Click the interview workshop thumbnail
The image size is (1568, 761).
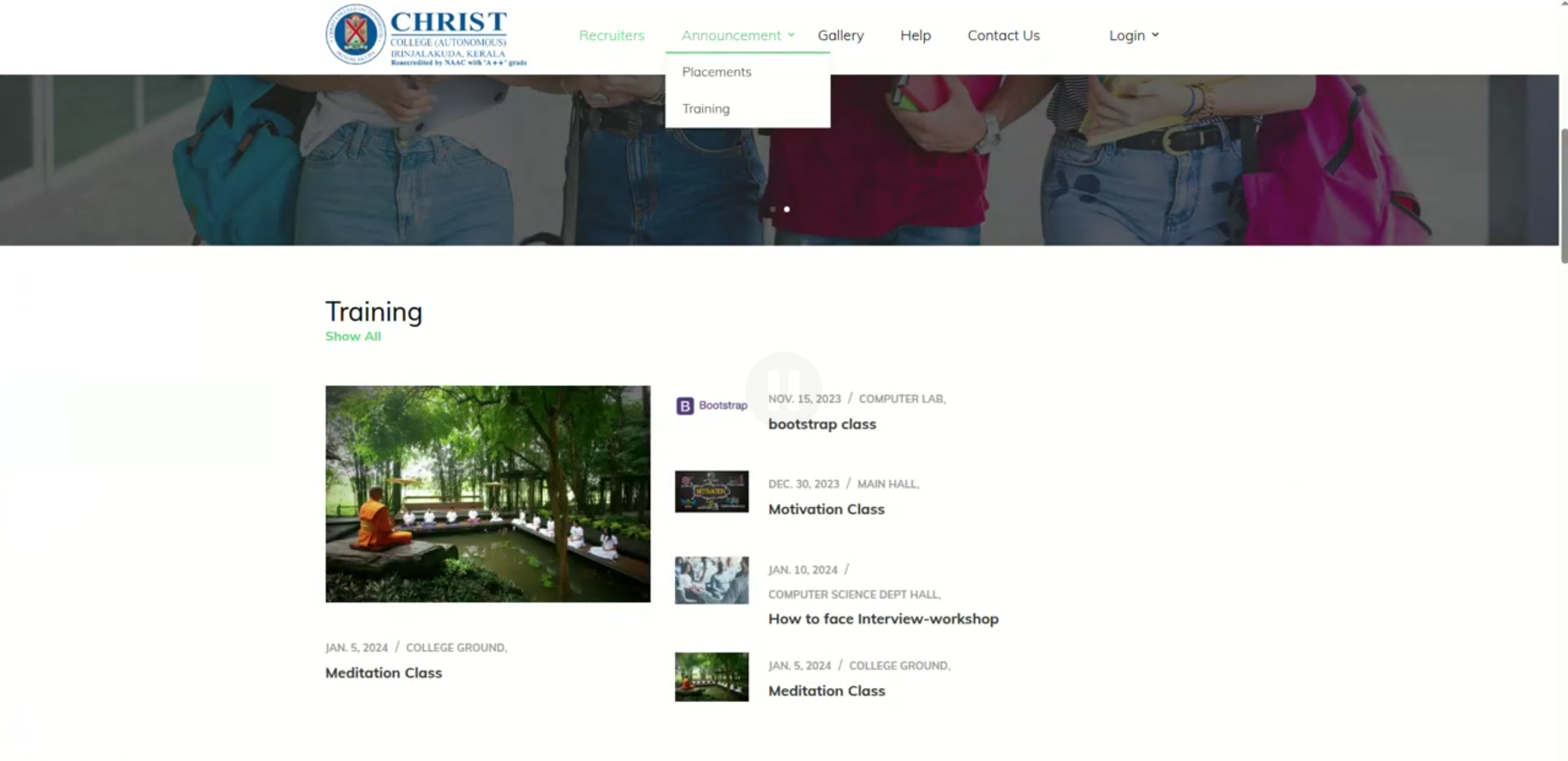point(711,580)
